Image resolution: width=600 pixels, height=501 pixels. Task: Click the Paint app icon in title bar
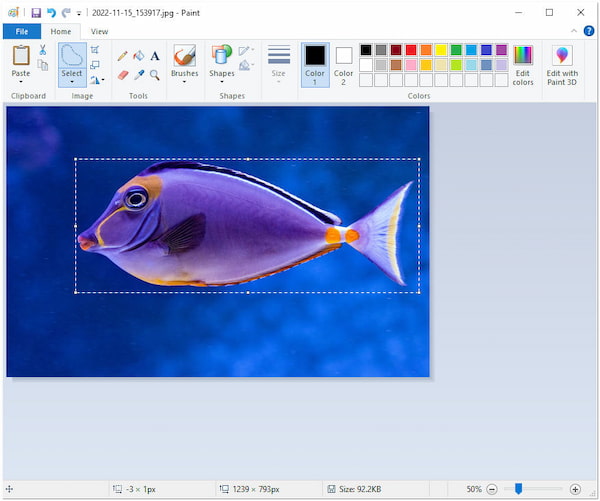(13, 13)
